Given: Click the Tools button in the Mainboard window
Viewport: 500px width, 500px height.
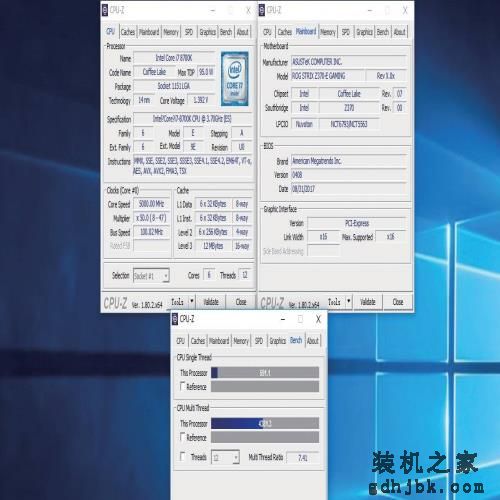Looking at the screenshot, I should point(334,302).
